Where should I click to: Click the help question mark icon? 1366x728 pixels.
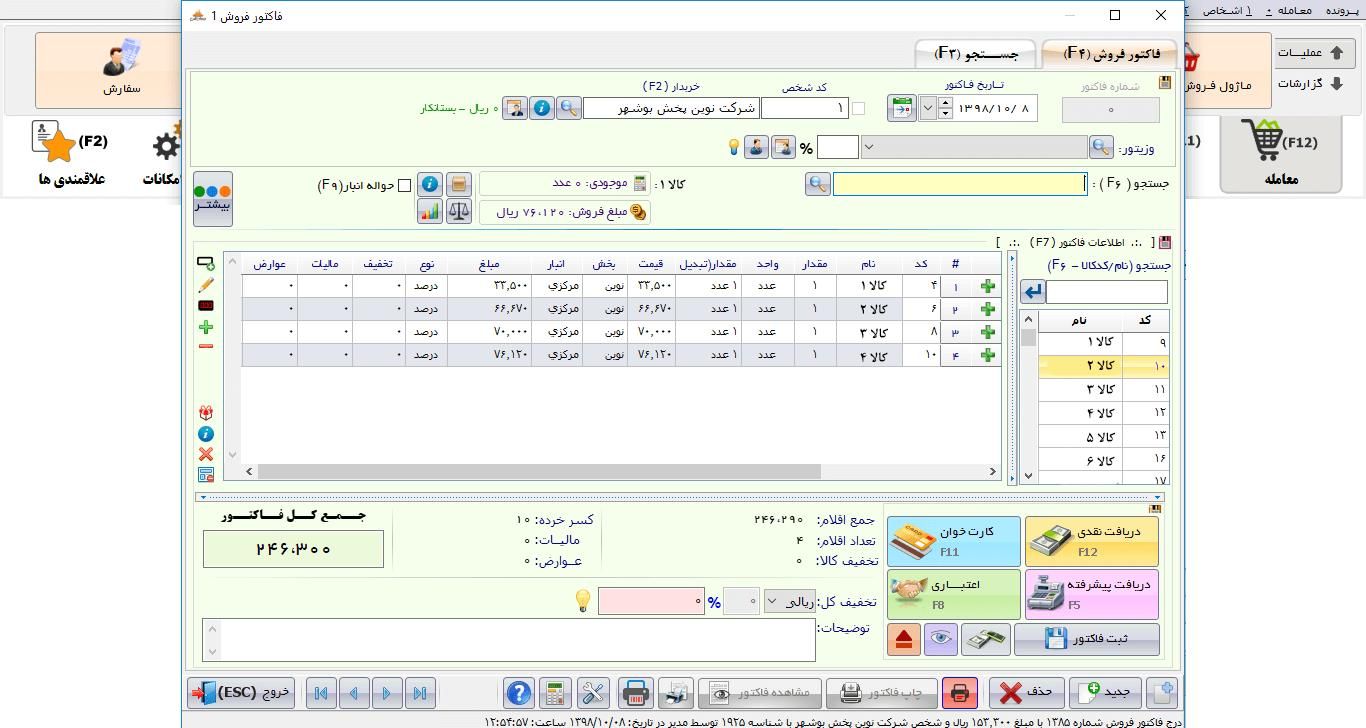coord(518,693)
